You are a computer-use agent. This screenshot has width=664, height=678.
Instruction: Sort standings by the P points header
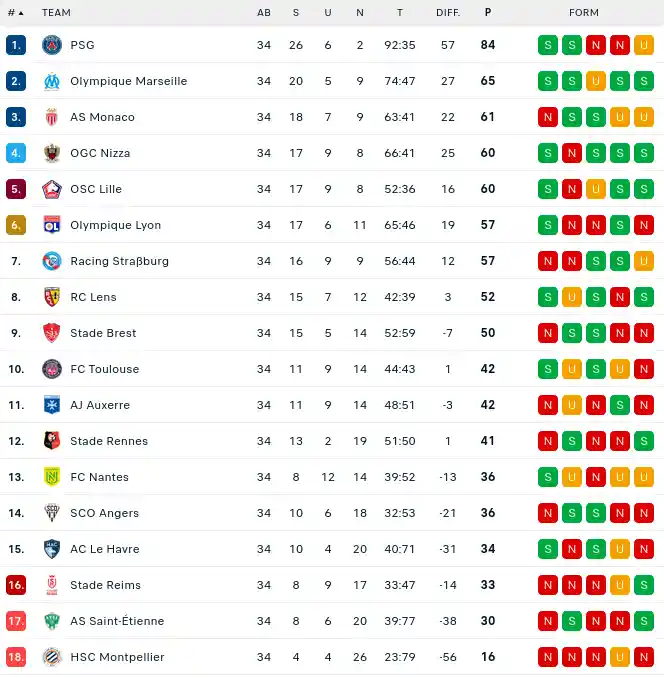pos(488,13)
